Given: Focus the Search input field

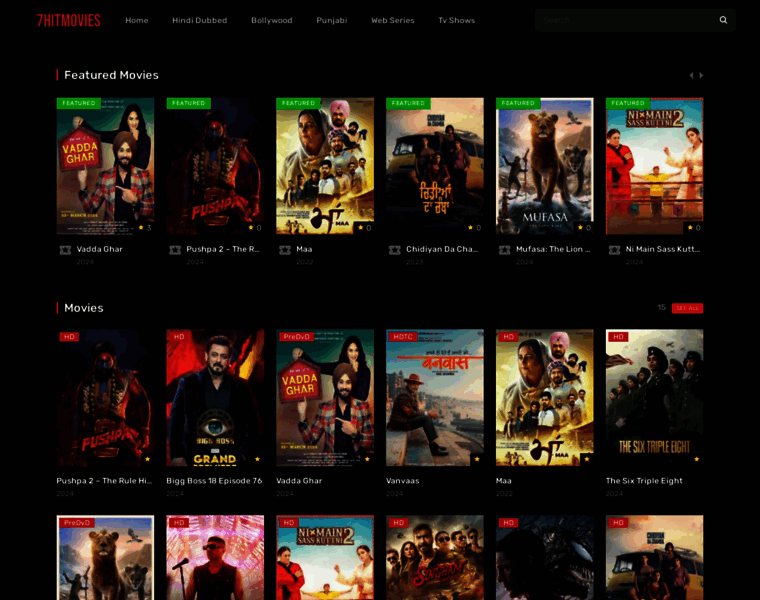Looking at the screenshot, I should [625, 20].
